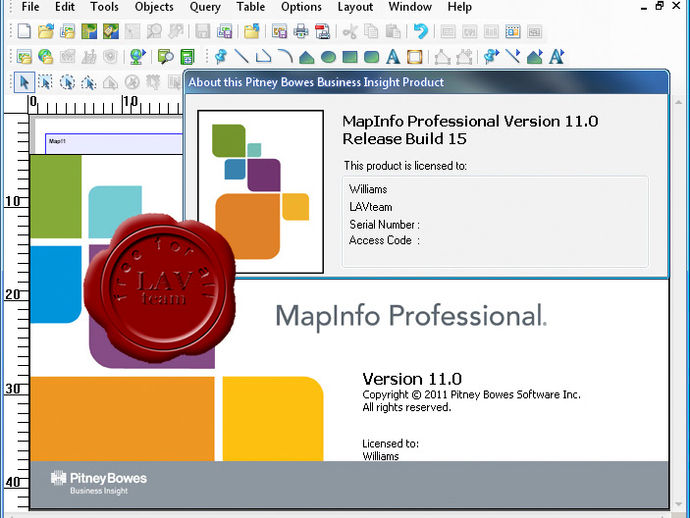This screenshot has height=518, width=690.
Task: Select the Text tool letter A
Action: [393, 57]
